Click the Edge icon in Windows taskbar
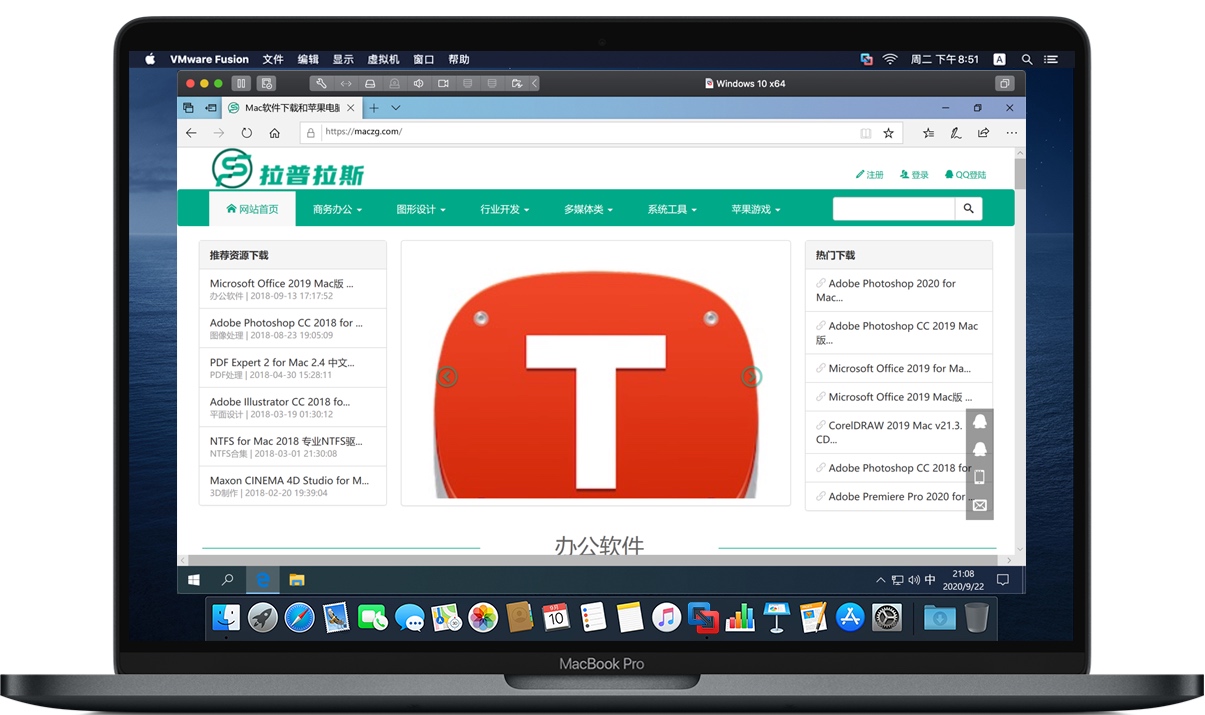The image size is (1205, 715). point(263,579)
